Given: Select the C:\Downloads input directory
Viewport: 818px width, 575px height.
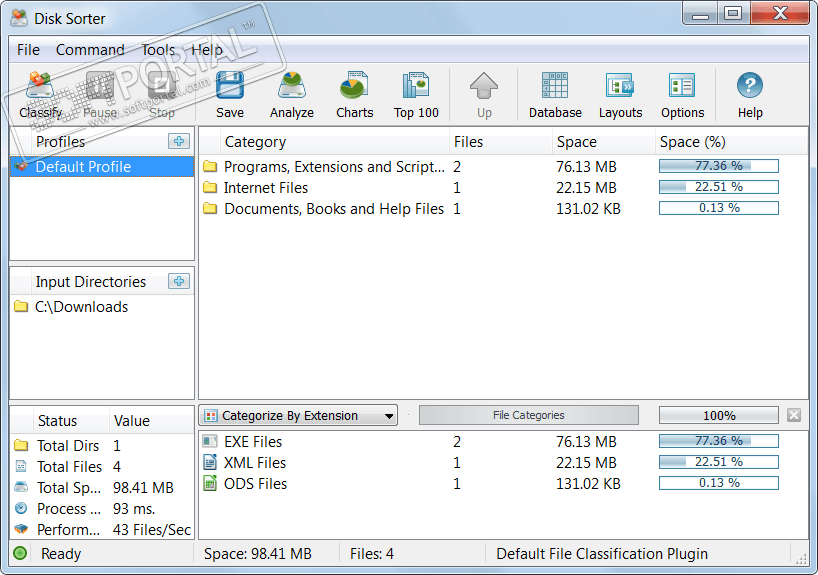Looking at the screenshot, I should point(102,307).
